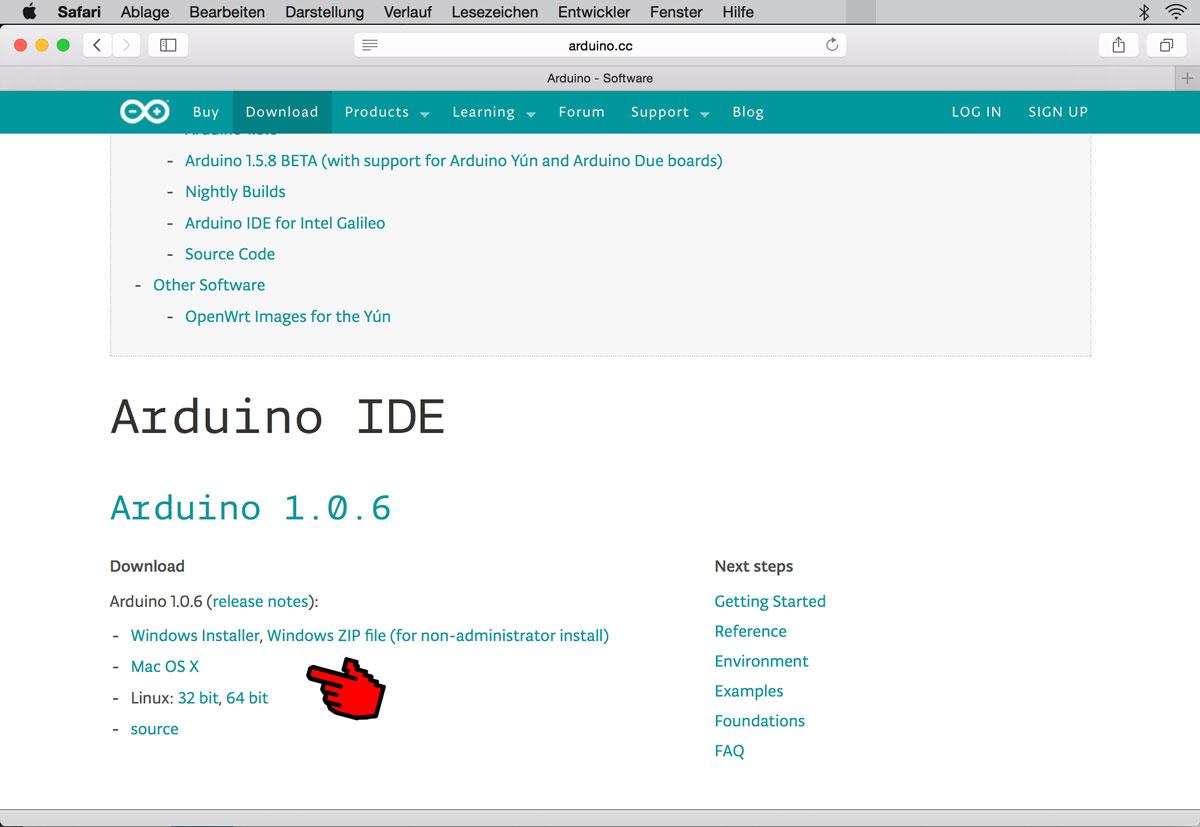Open the Bearbeiten menu
Viewport: 1200px width, 827px height.
(227, 12)
